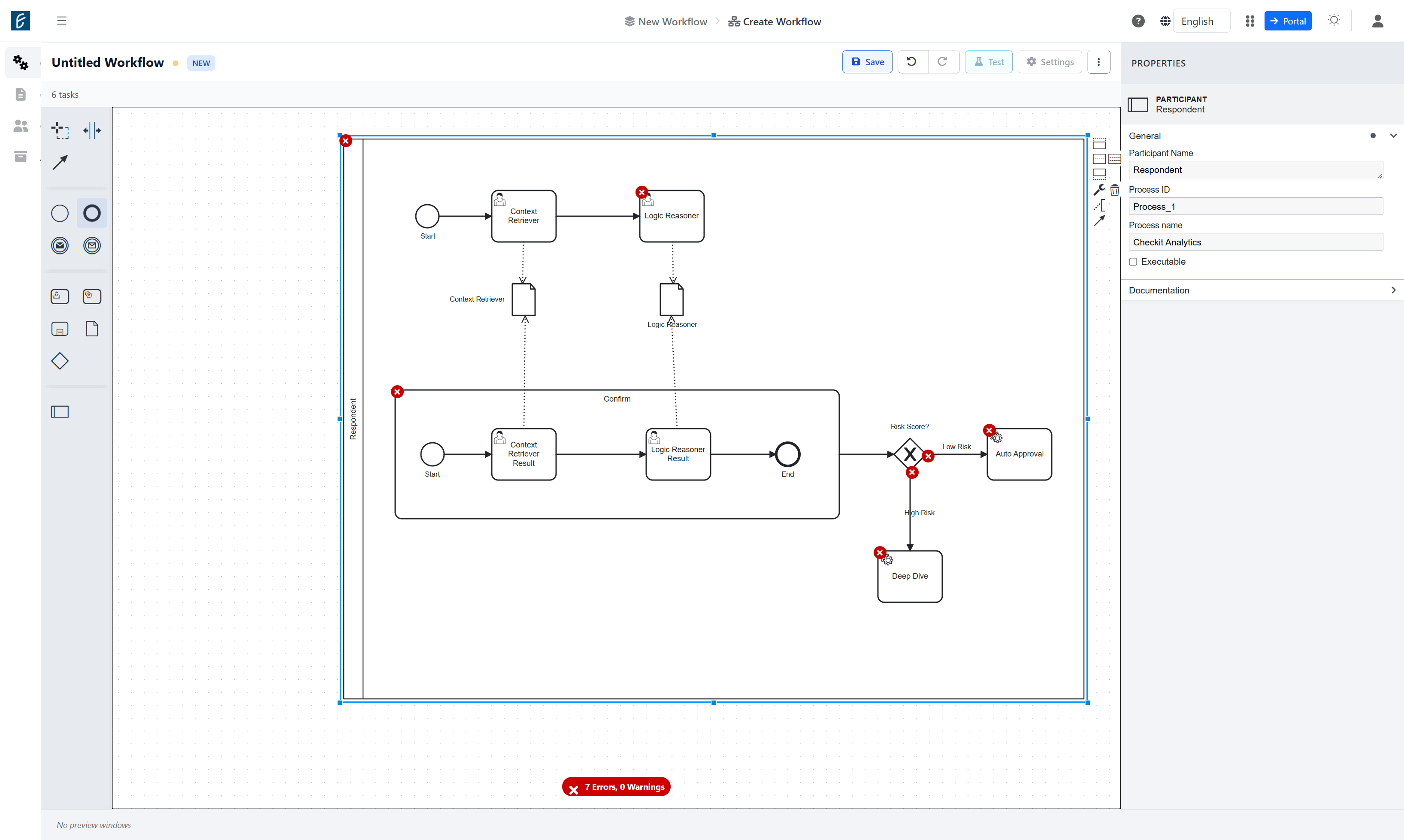
Task: Open the wrench change-type icon
Action: point(1099,190)
